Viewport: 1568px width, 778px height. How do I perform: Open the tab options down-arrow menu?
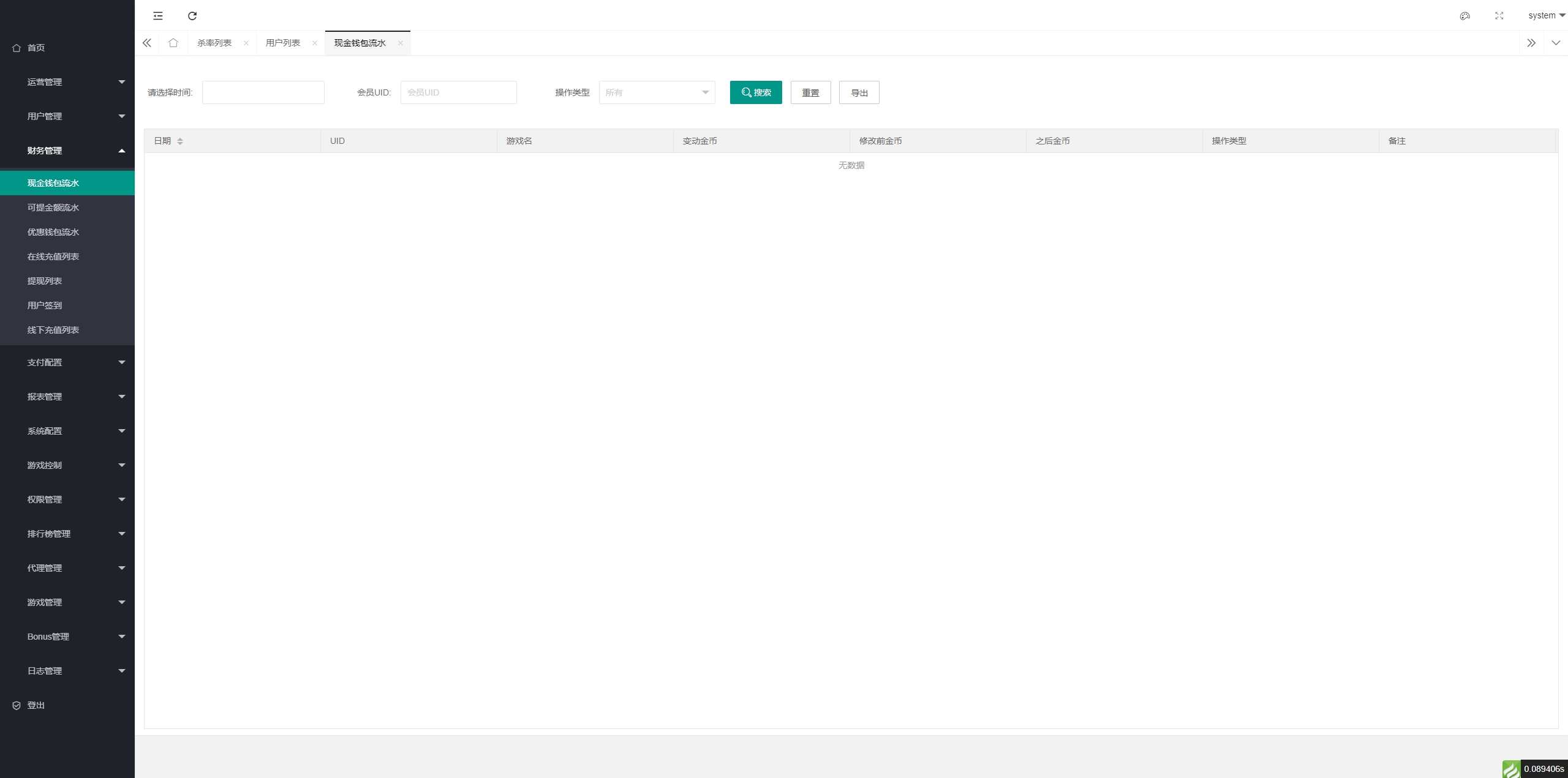click(x=1556, y=43)
